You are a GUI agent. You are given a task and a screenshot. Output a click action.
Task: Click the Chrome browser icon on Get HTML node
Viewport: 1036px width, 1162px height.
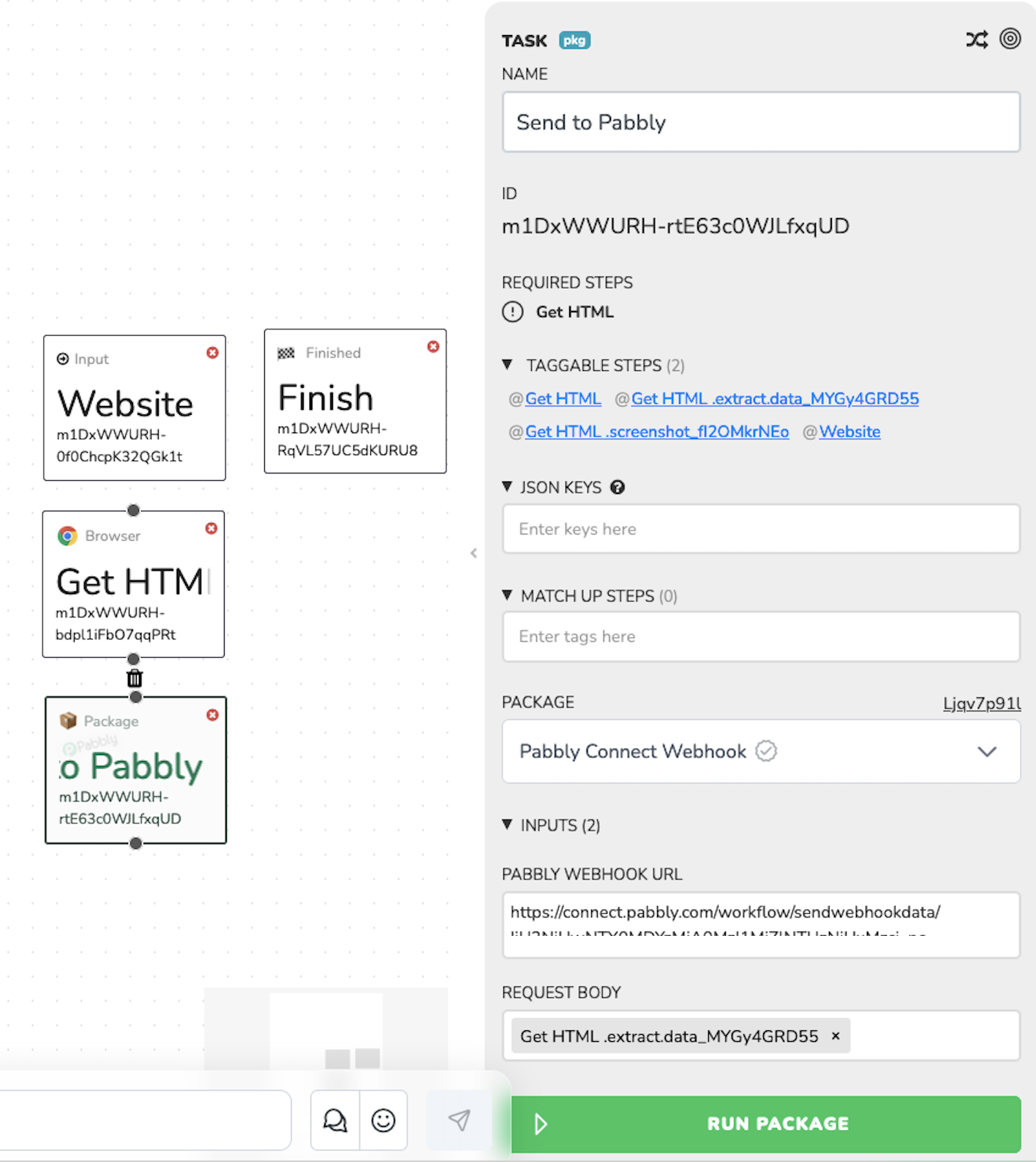pyautogui.click(x=67, y=536)
